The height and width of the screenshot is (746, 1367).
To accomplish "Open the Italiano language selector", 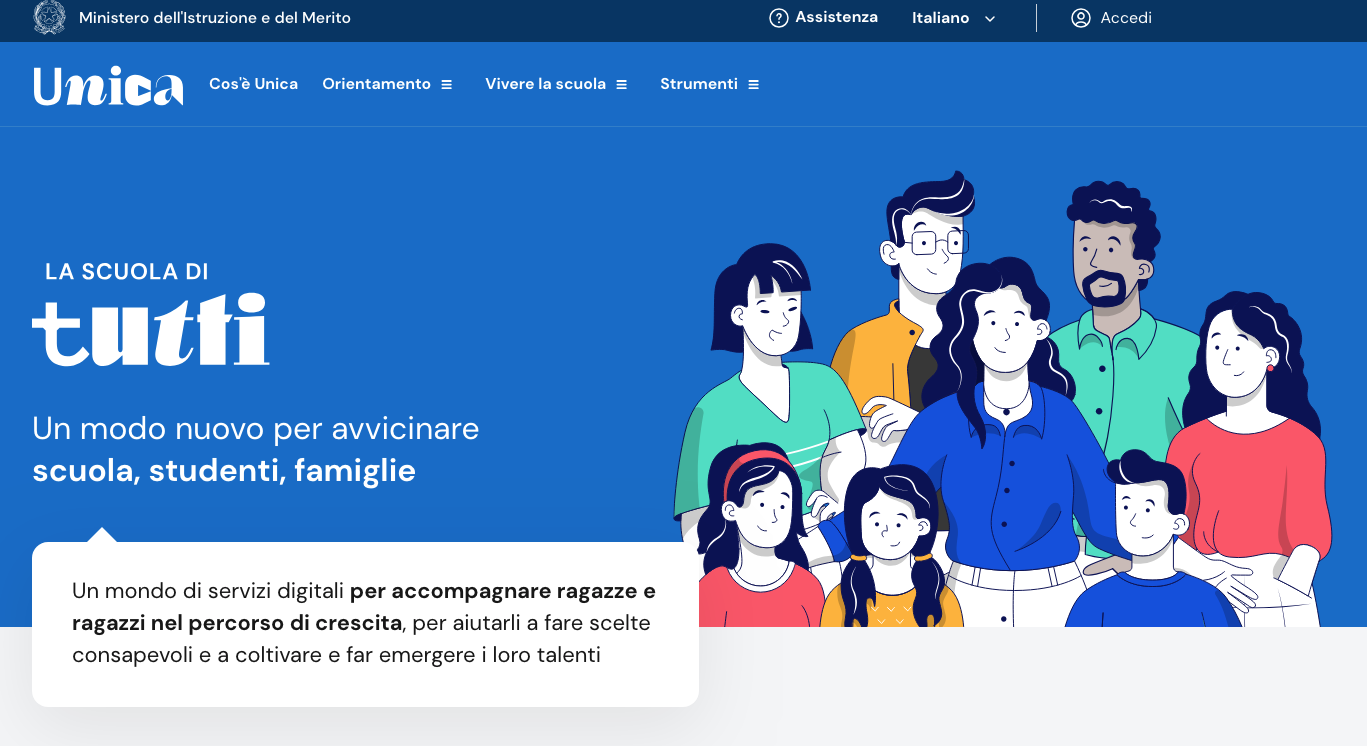I will tap(941, 18).
